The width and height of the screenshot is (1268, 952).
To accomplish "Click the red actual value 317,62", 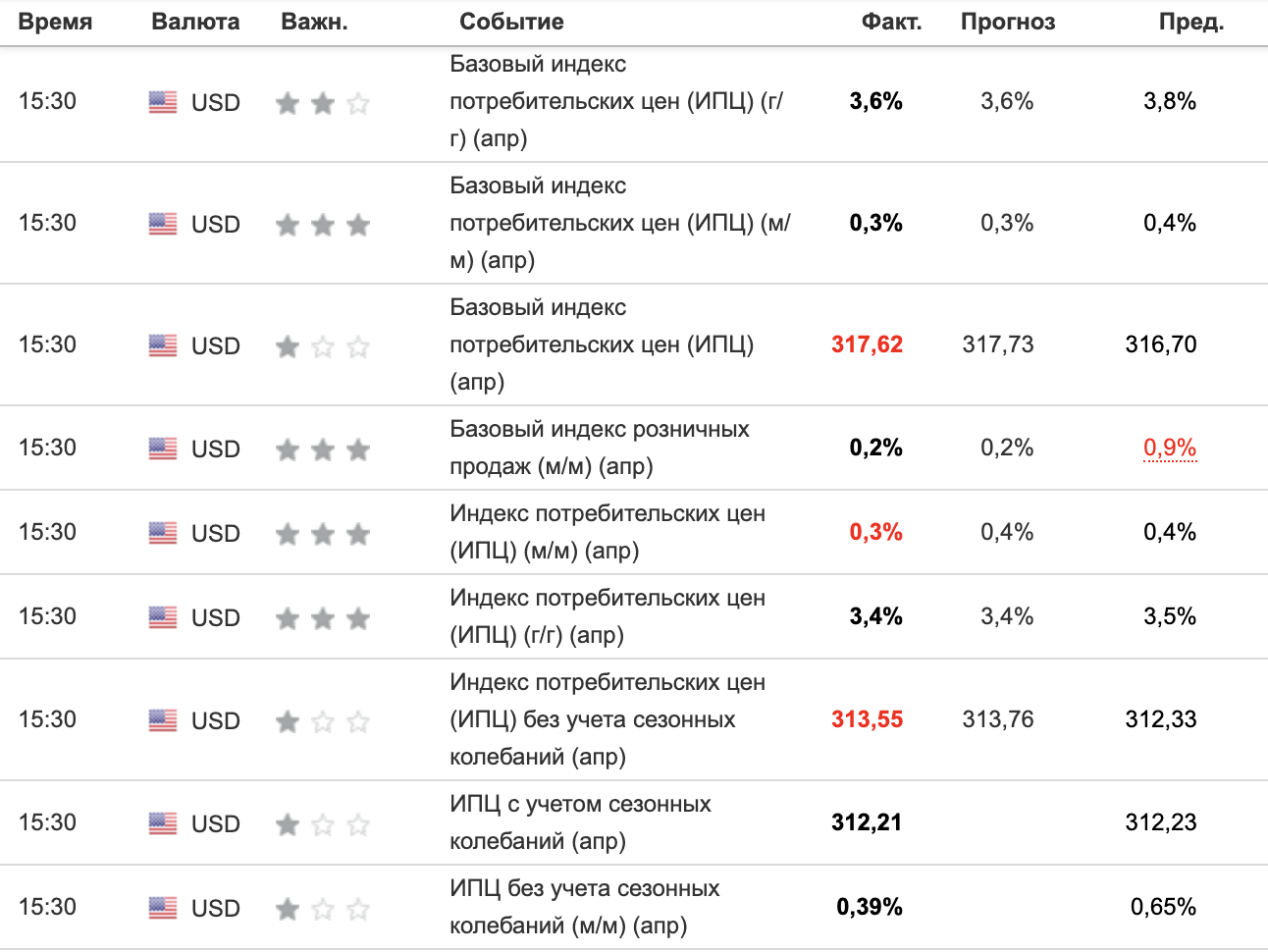I will tap(867, 344).
